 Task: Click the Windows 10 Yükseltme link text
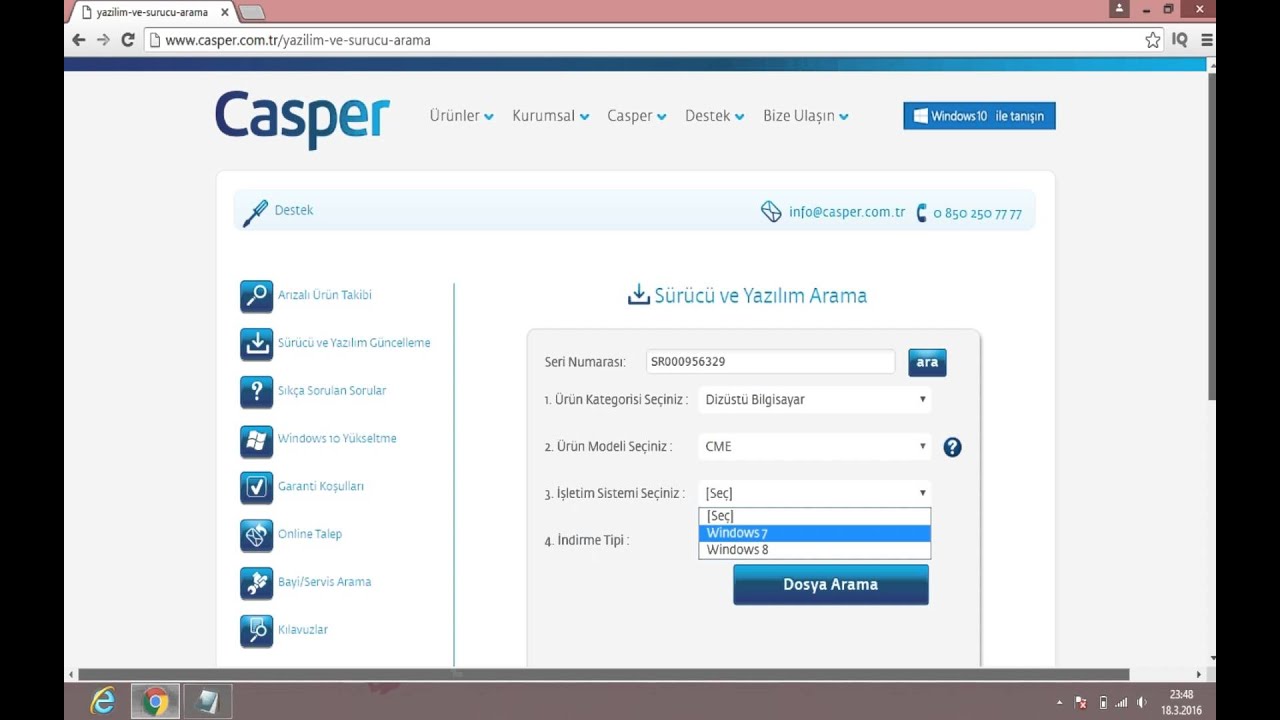pyautogui.click(x=337, y=439)
